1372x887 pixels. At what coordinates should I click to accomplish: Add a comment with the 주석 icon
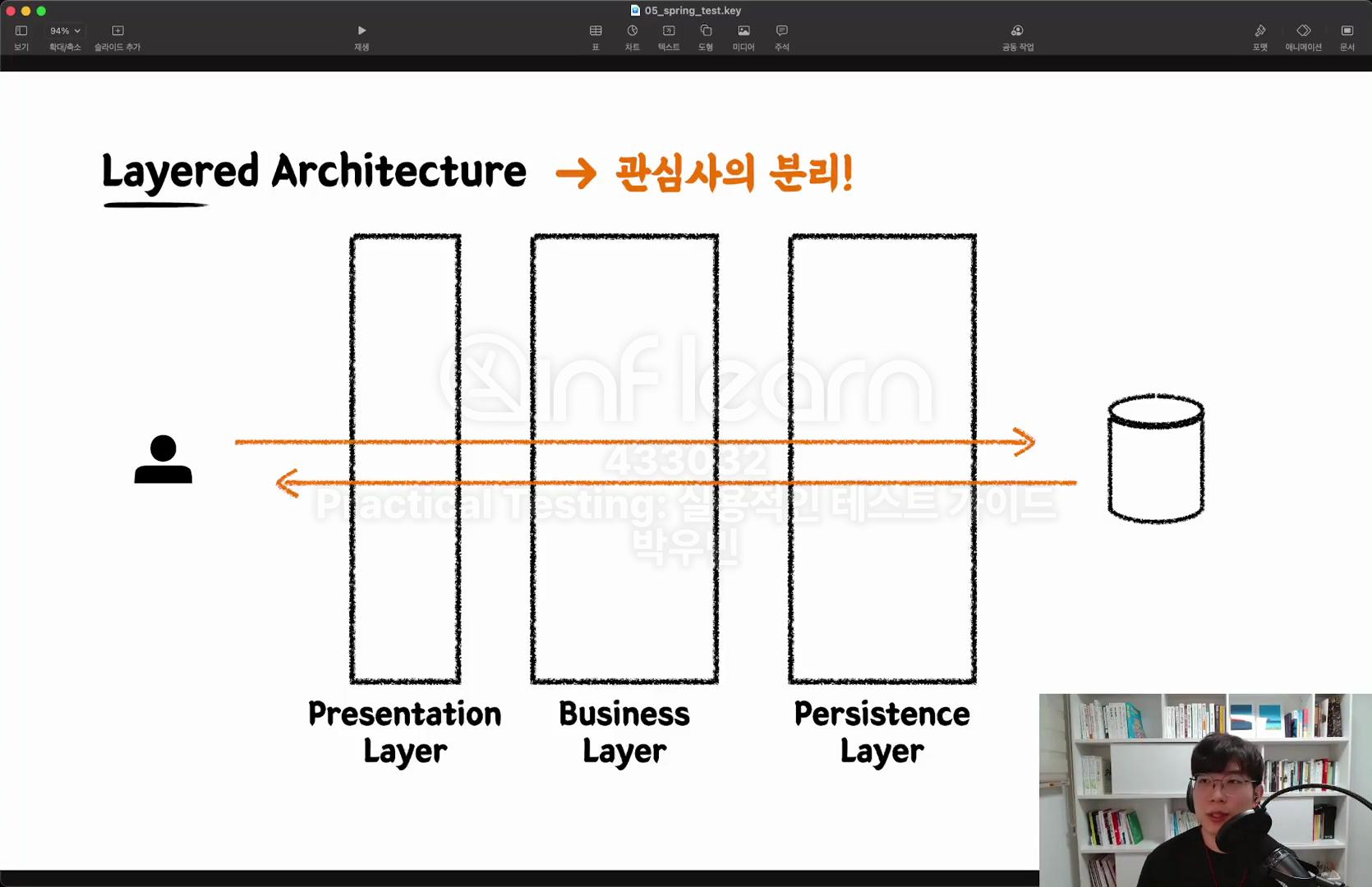[x=782, y=37]
